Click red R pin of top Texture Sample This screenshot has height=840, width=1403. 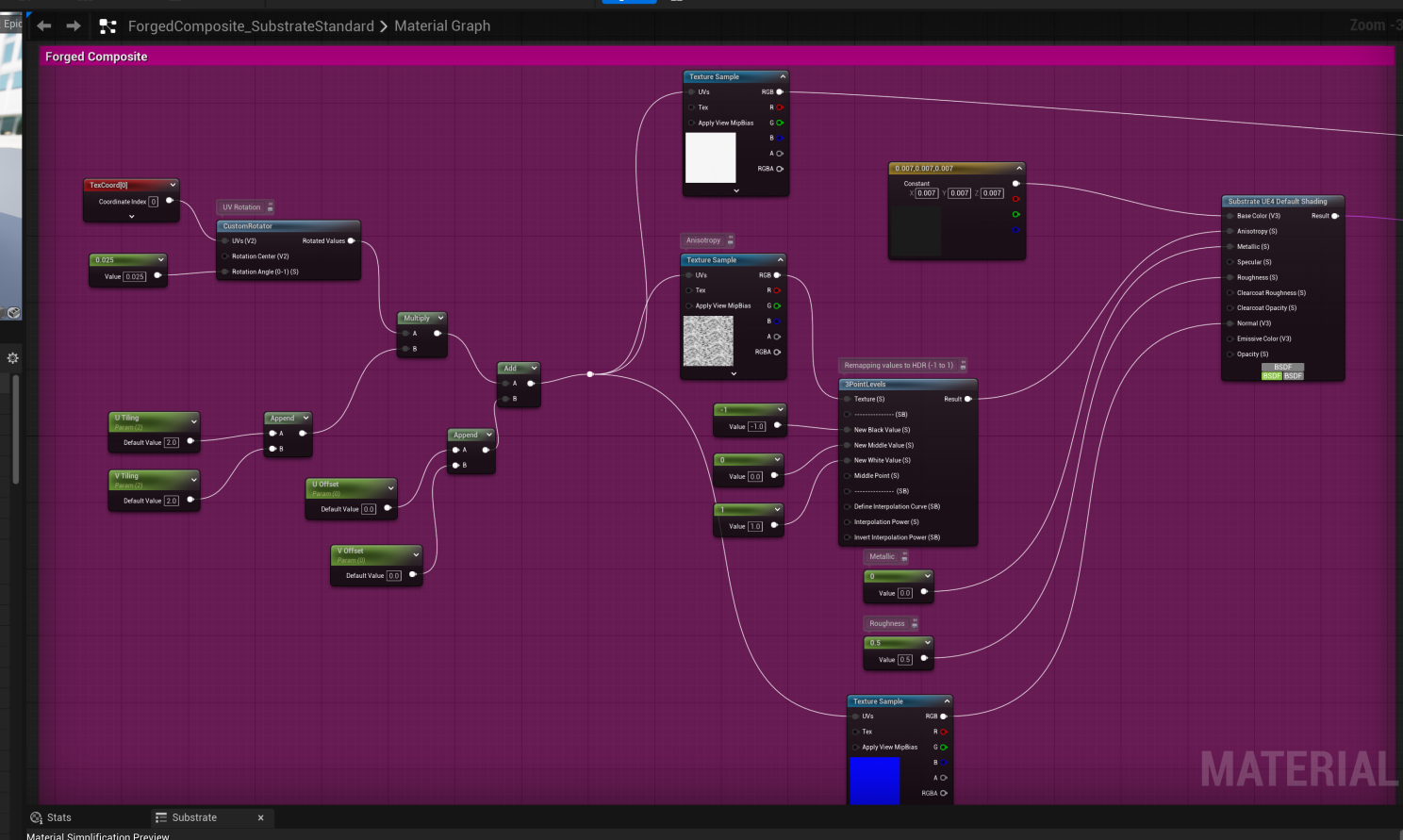point(780,107)
